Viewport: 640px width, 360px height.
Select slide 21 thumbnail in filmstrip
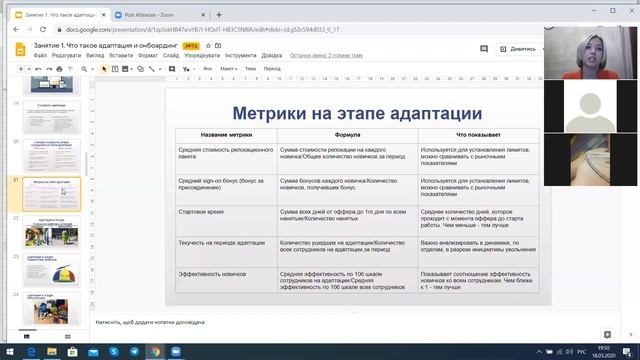click(x=51, y=194)
